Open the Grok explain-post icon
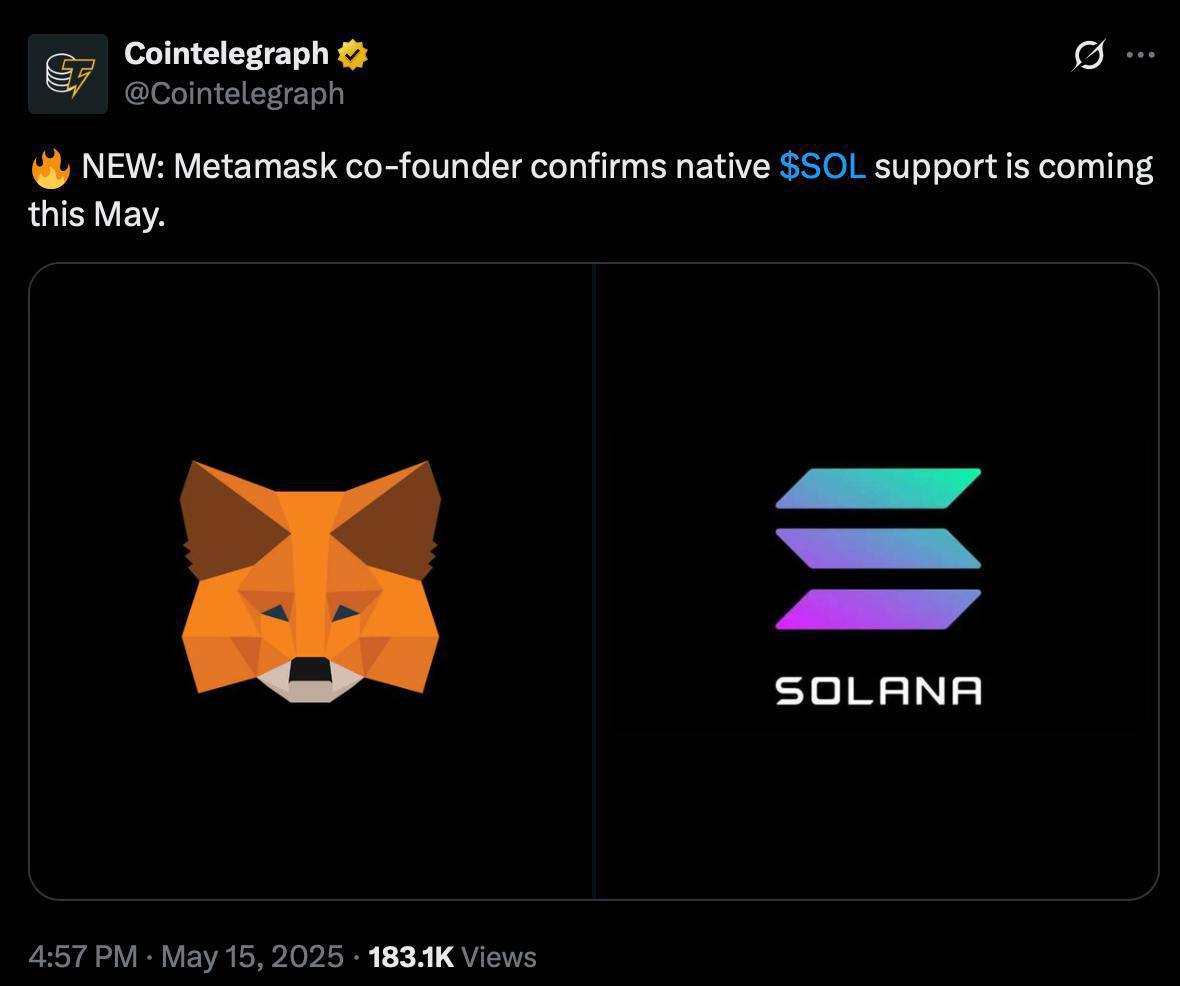Image resolution: width=1180 pixels, height=986 pixels. [x=1088, y=55]
